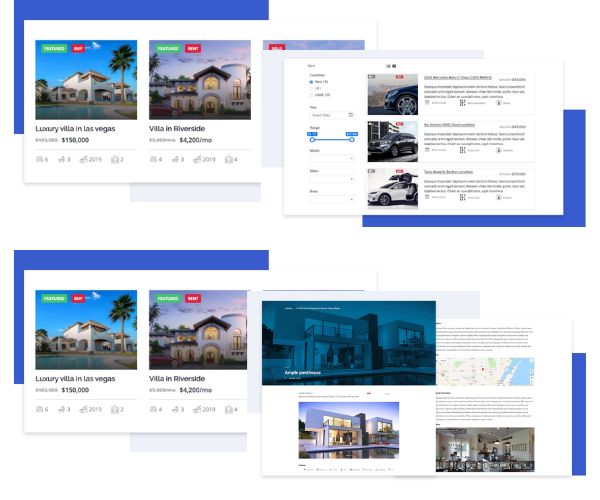Click calendar year icon on Tesla listing

(x=428, y=197)
